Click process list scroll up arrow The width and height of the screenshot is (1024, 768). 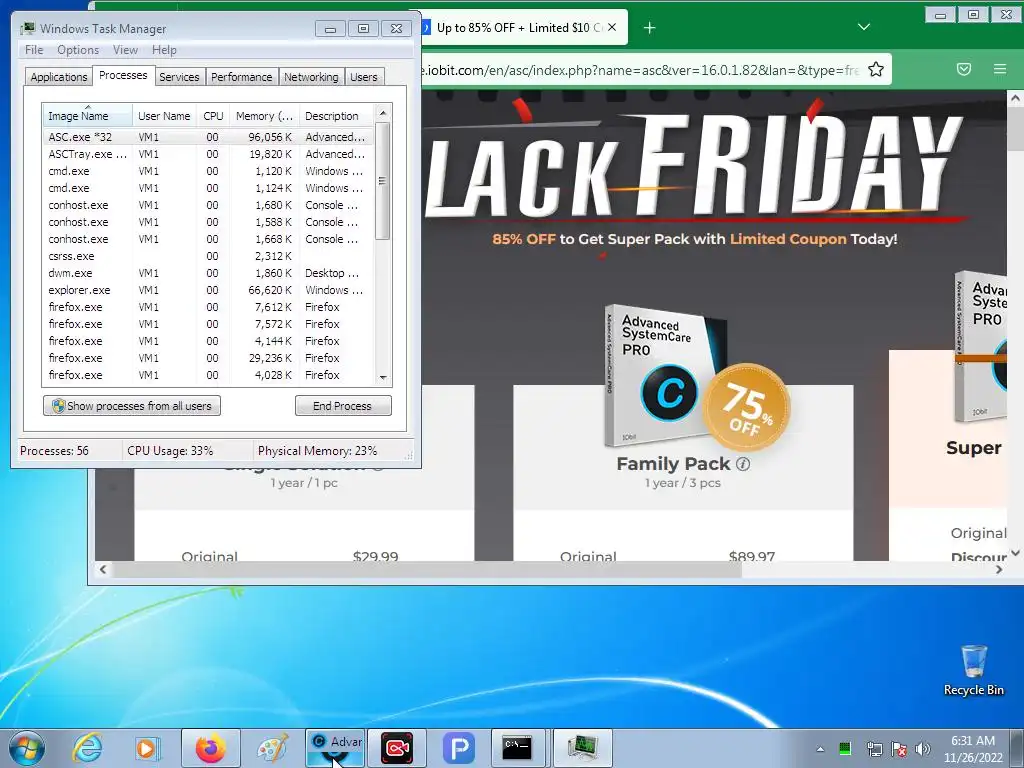383,113
